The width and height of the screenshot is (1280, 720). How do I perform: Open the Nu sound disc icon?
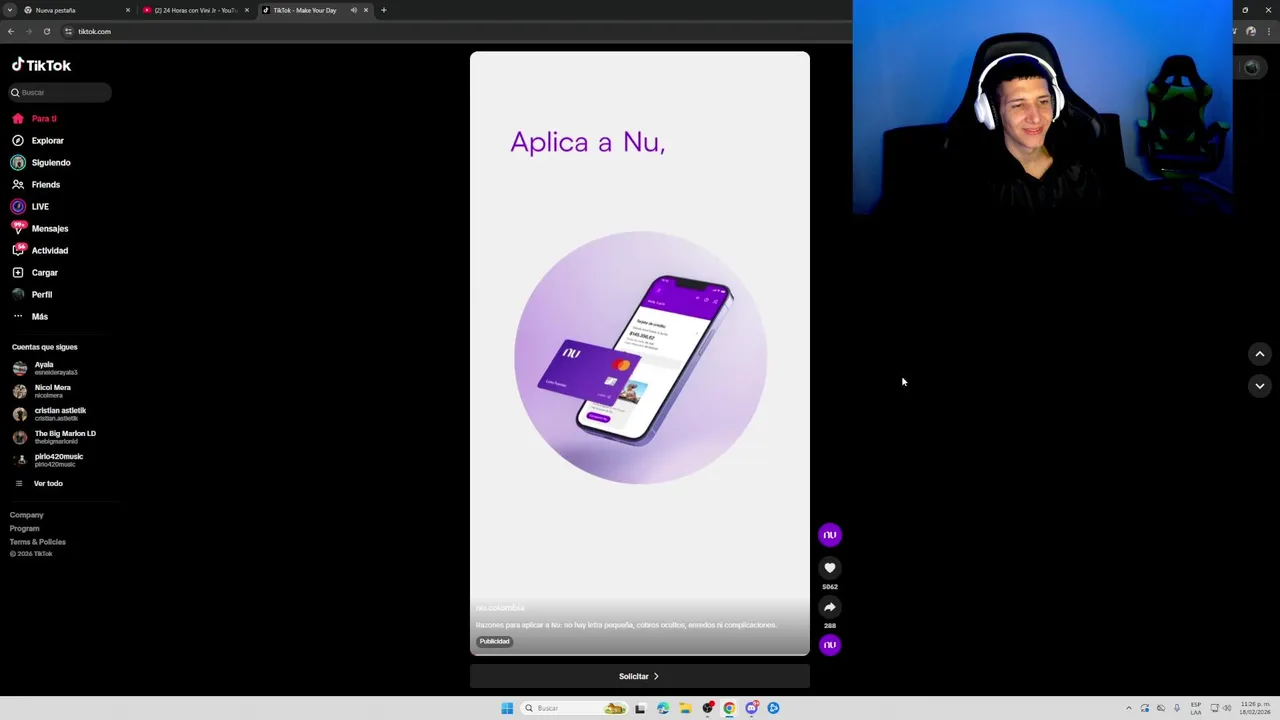(x=830, y=645)
